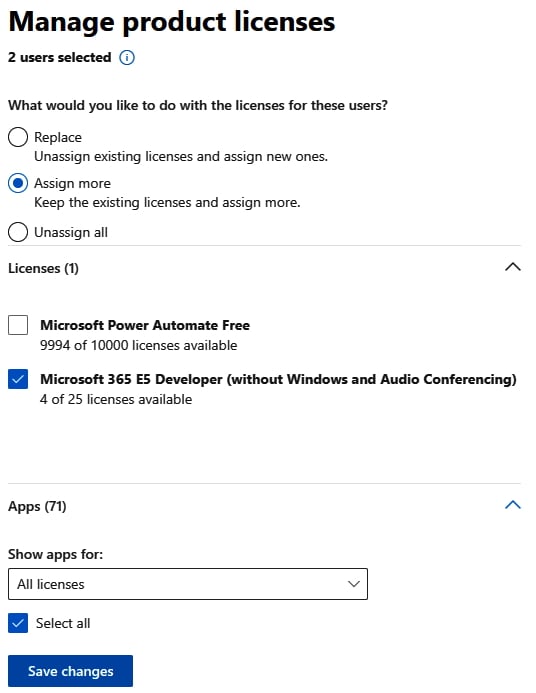Click the Microsoft Power Automate Free label
The width and height of the screenshot is (536, 693).
(x=145, y=325)
